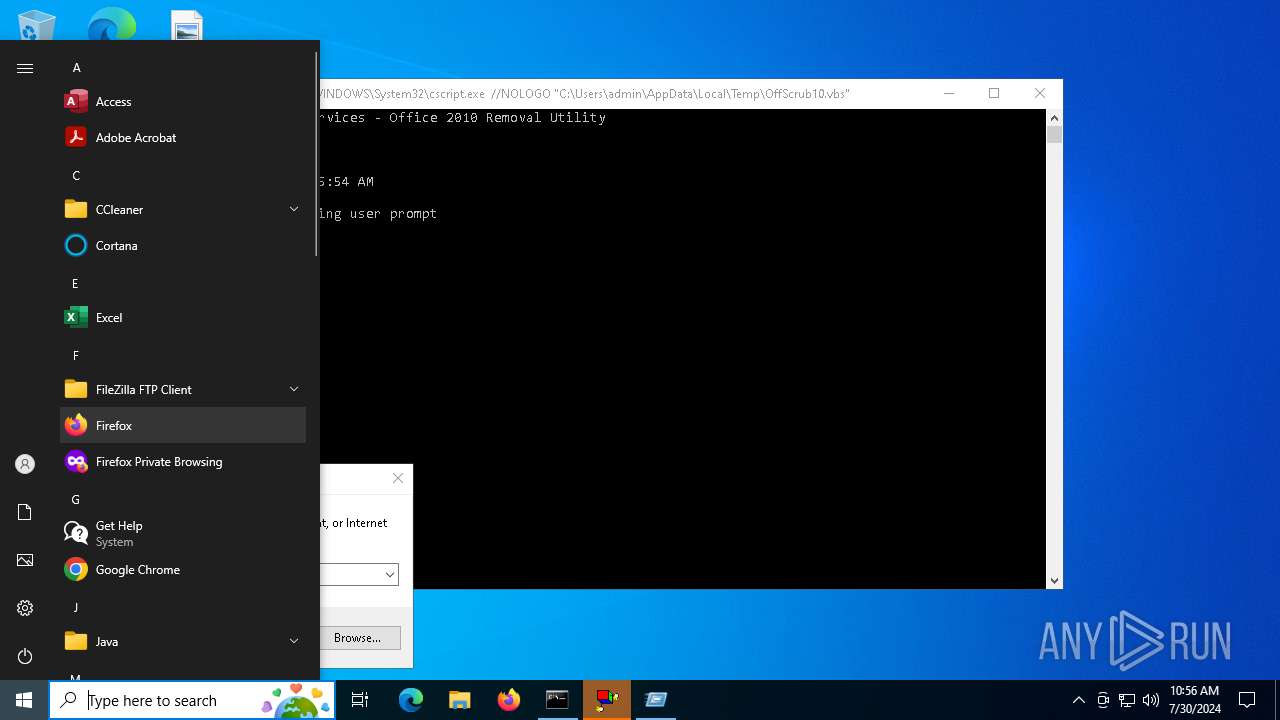Click the cscript console title bar text

585,93
